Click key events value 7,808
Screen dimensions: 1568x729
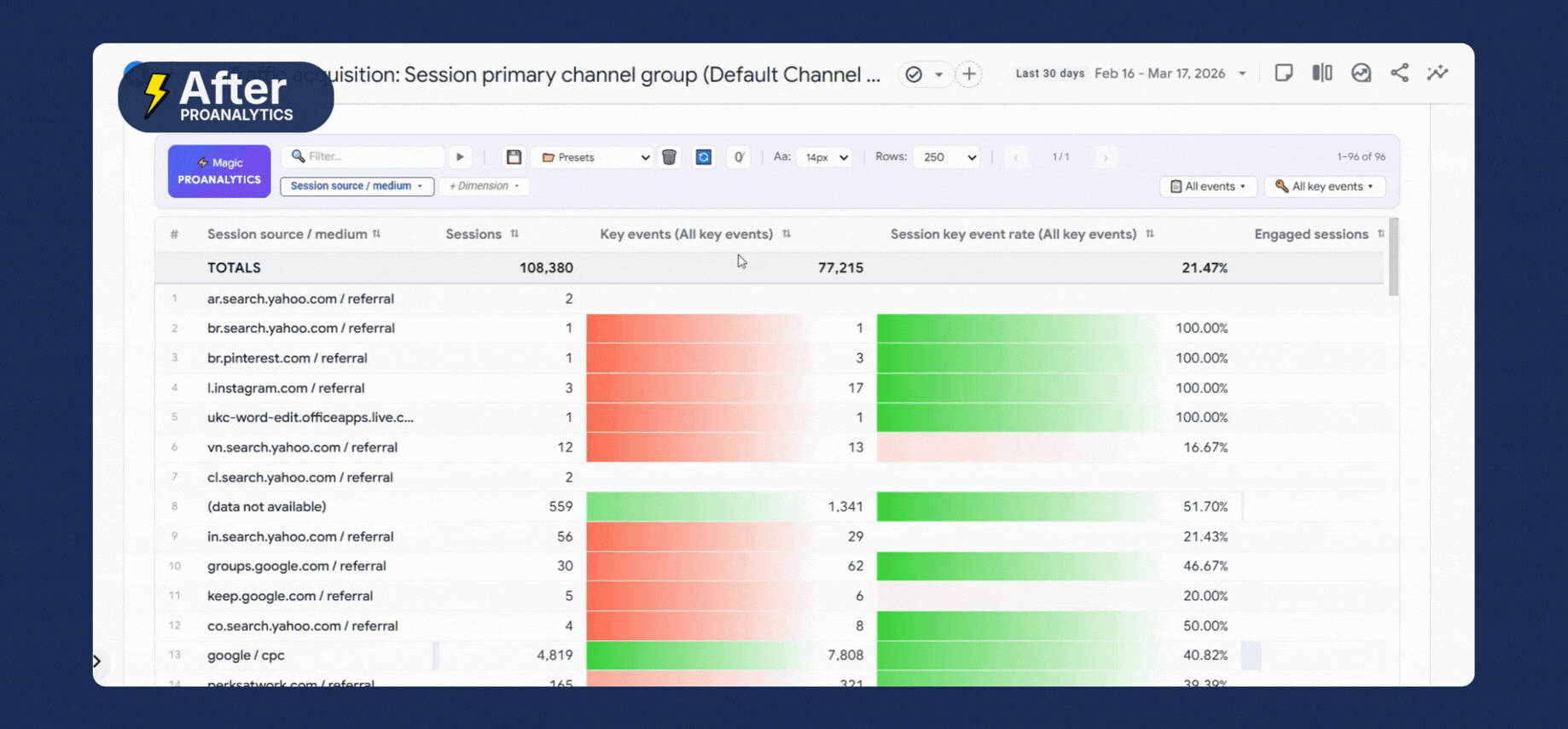(845, 656)
